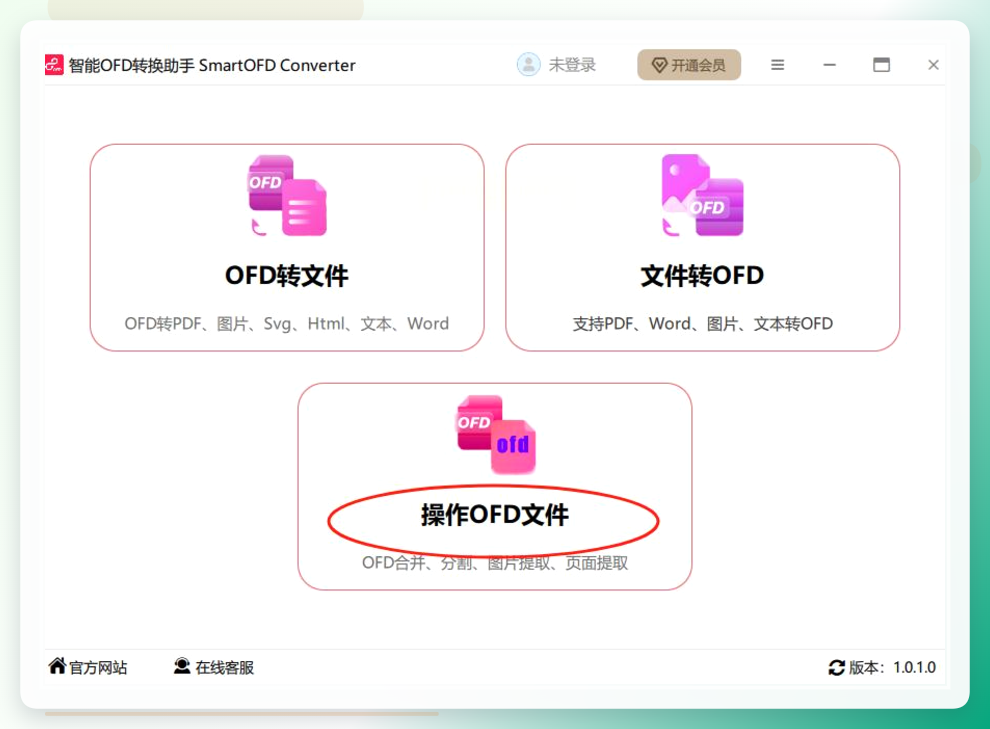Select the 文件转OFD title
Viewport: 990px width, 729px height.
[702, 276]
